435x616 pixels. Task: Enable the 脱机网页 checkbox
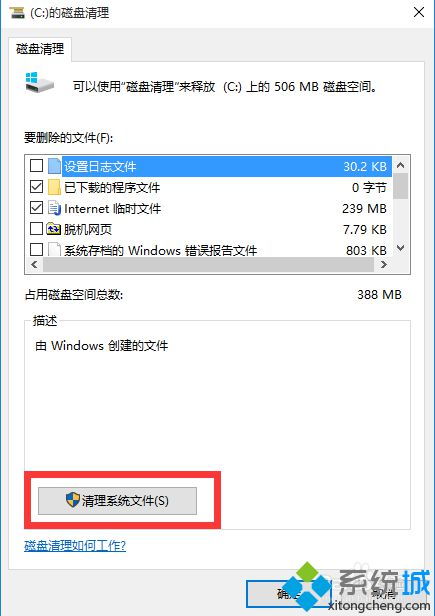(36, 228)
